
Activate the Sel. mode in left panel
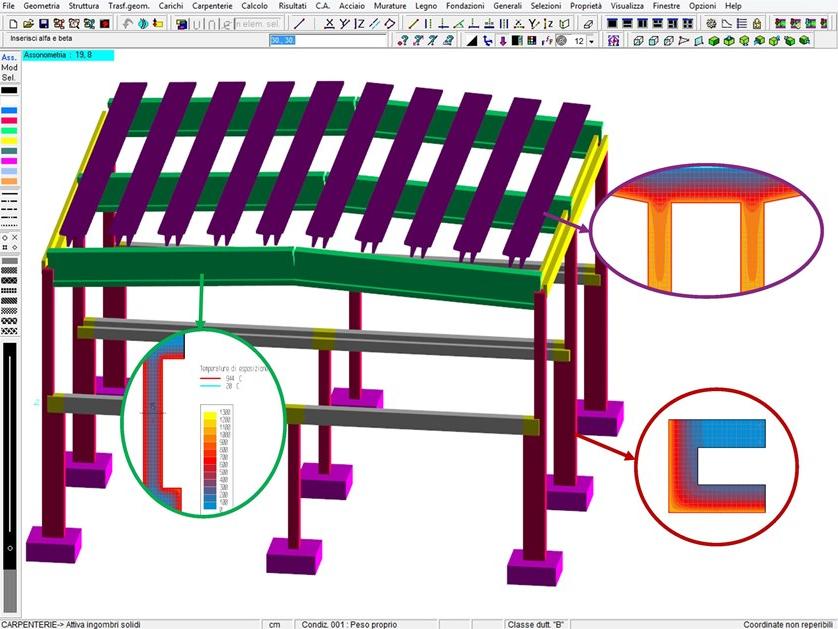pyautogui.click(x=9, y=78)
